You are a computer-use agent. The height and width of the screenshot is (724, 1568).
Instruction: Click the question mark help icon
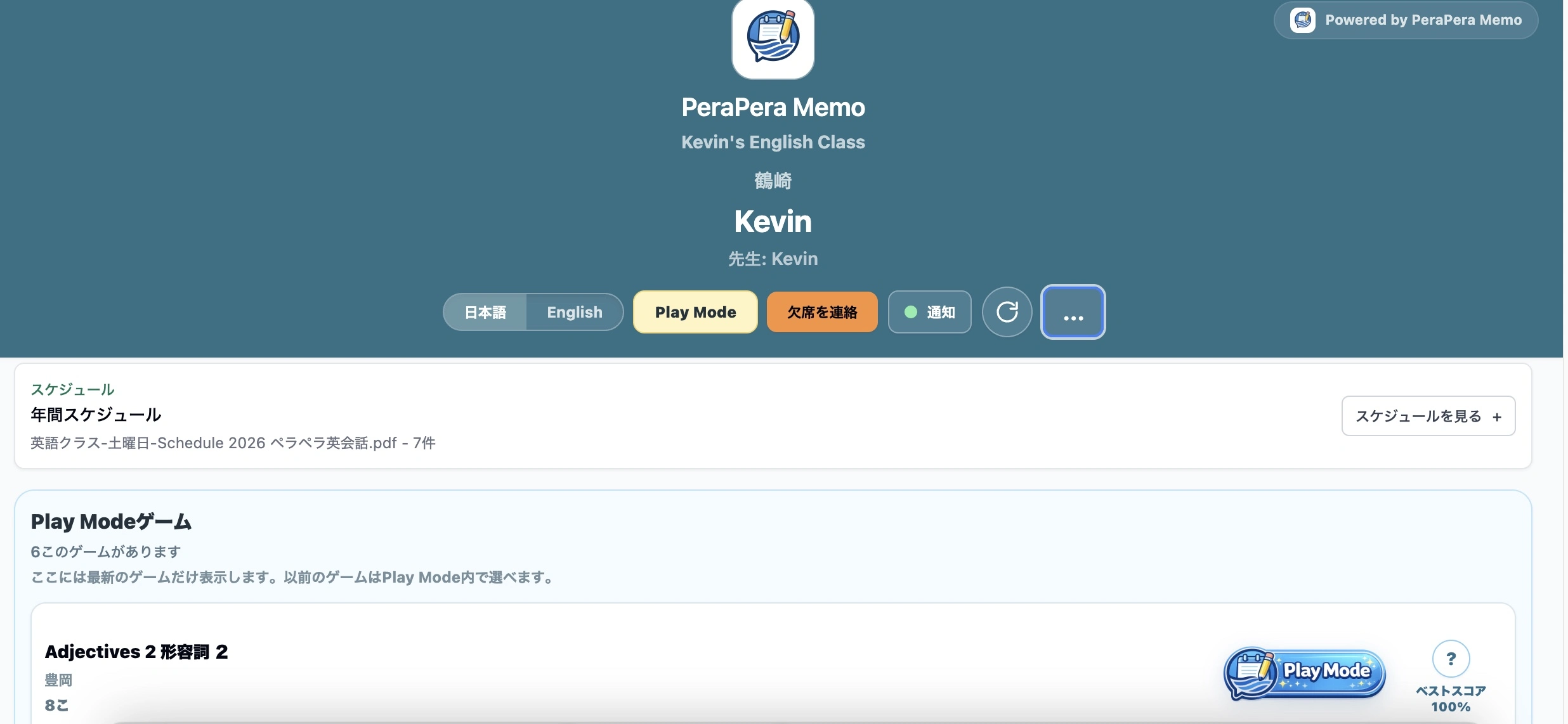point(1451,659)
